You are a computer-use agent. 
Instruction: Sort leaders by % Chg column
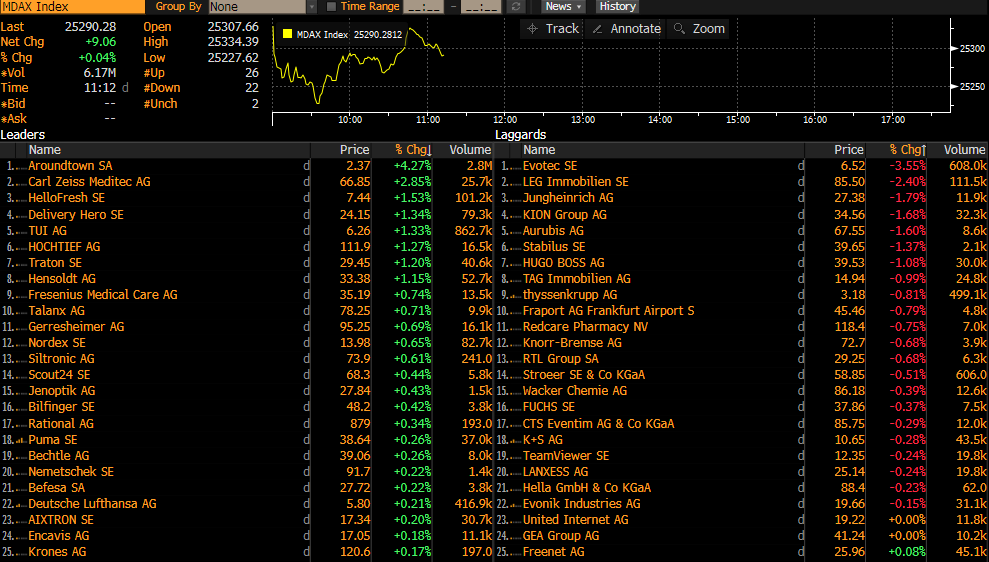412,150
